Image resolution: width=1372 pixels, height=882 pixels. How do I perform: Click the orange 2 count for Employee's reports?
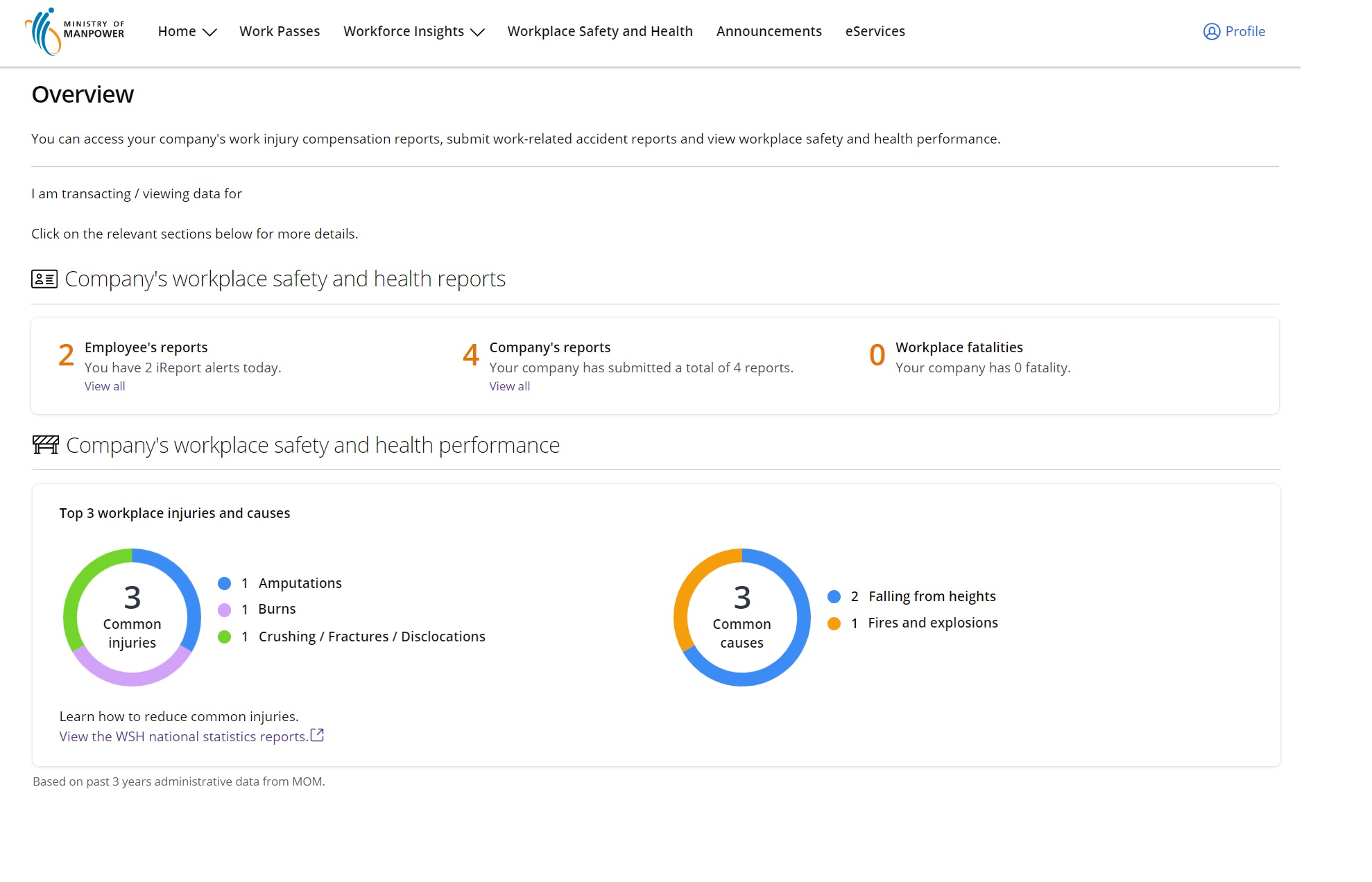point(66,355)
